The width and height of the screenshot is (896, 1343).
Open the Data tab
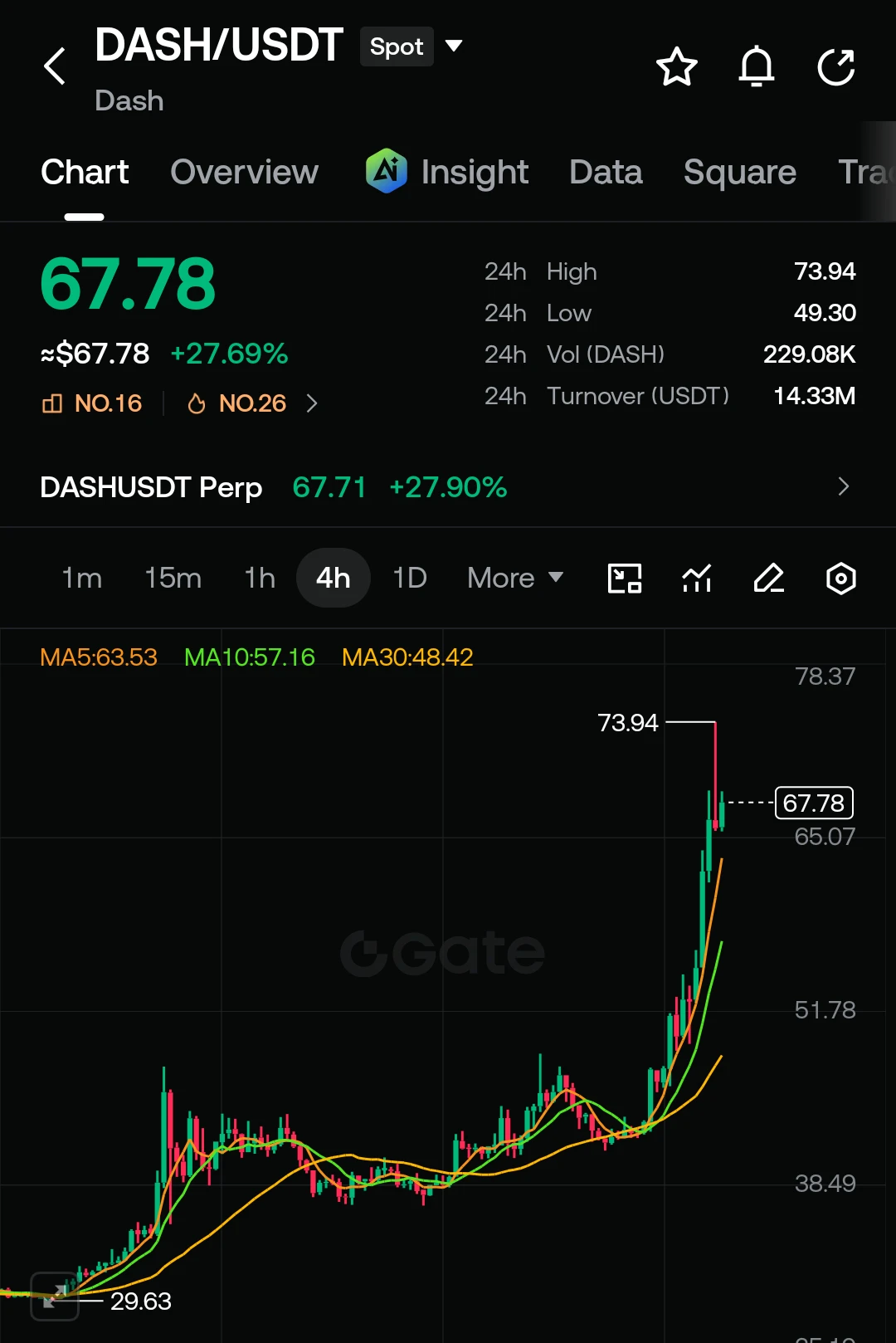point(606,173)
